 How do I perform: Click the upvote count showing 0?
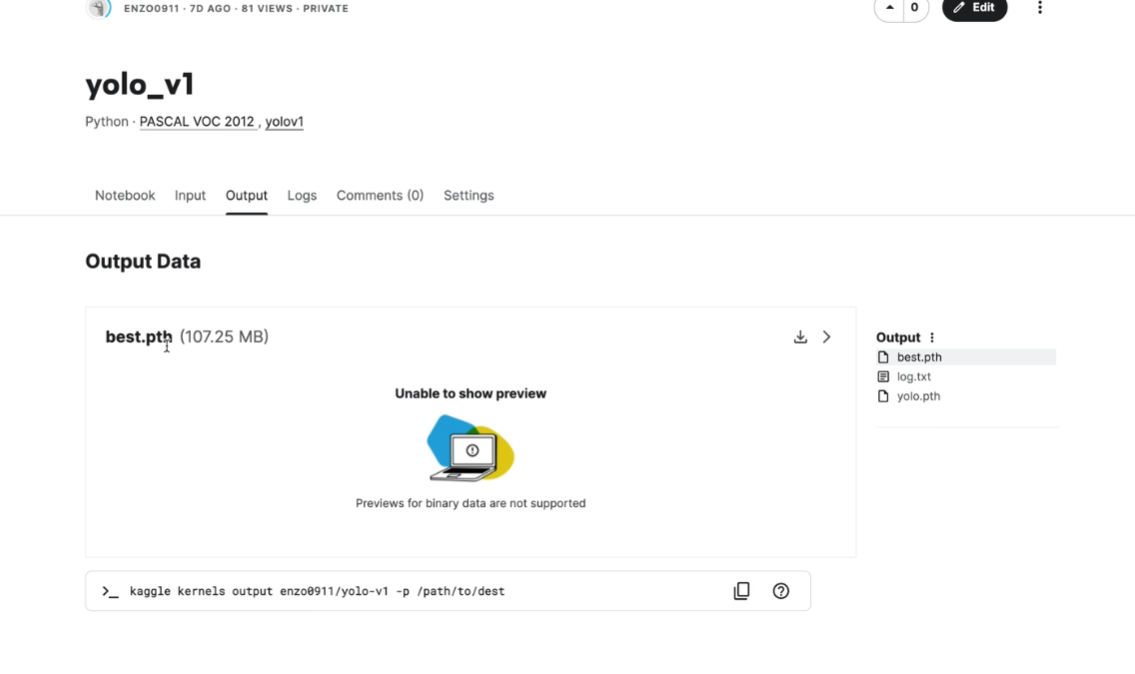[x=915, y=7]
